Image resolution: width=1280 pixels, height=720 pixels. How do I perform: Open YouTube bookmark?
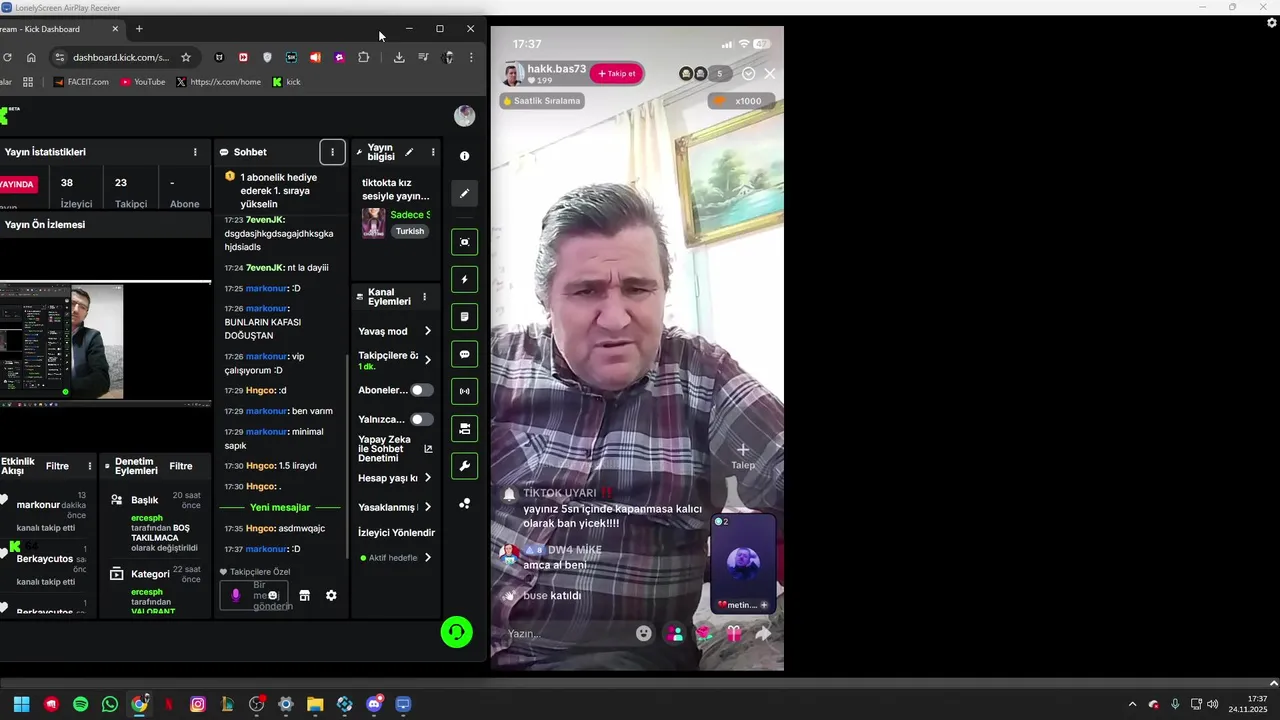(143, 82)
